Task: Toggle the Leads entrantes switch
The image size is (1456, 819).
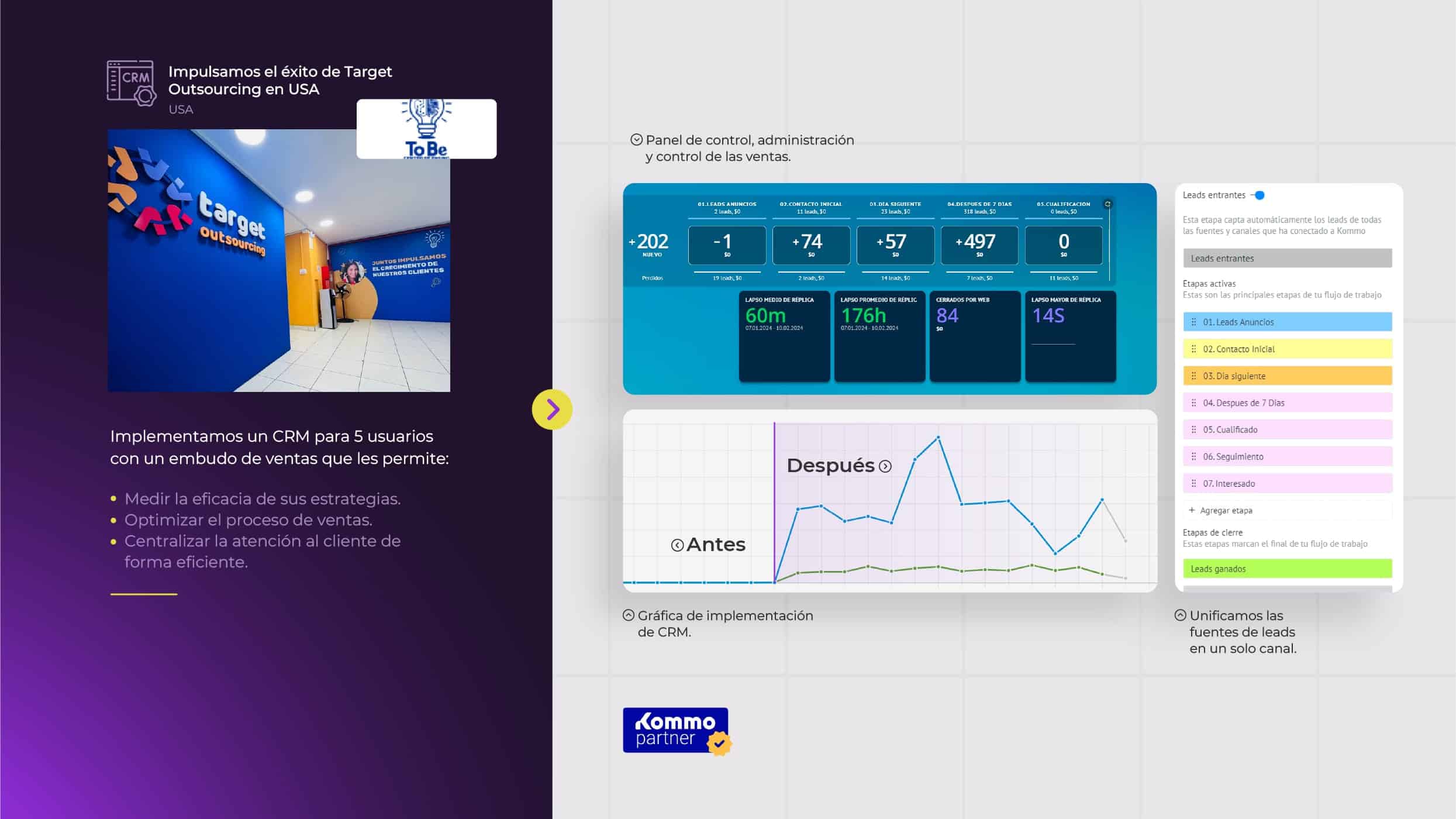Action: click(1258, 195)
